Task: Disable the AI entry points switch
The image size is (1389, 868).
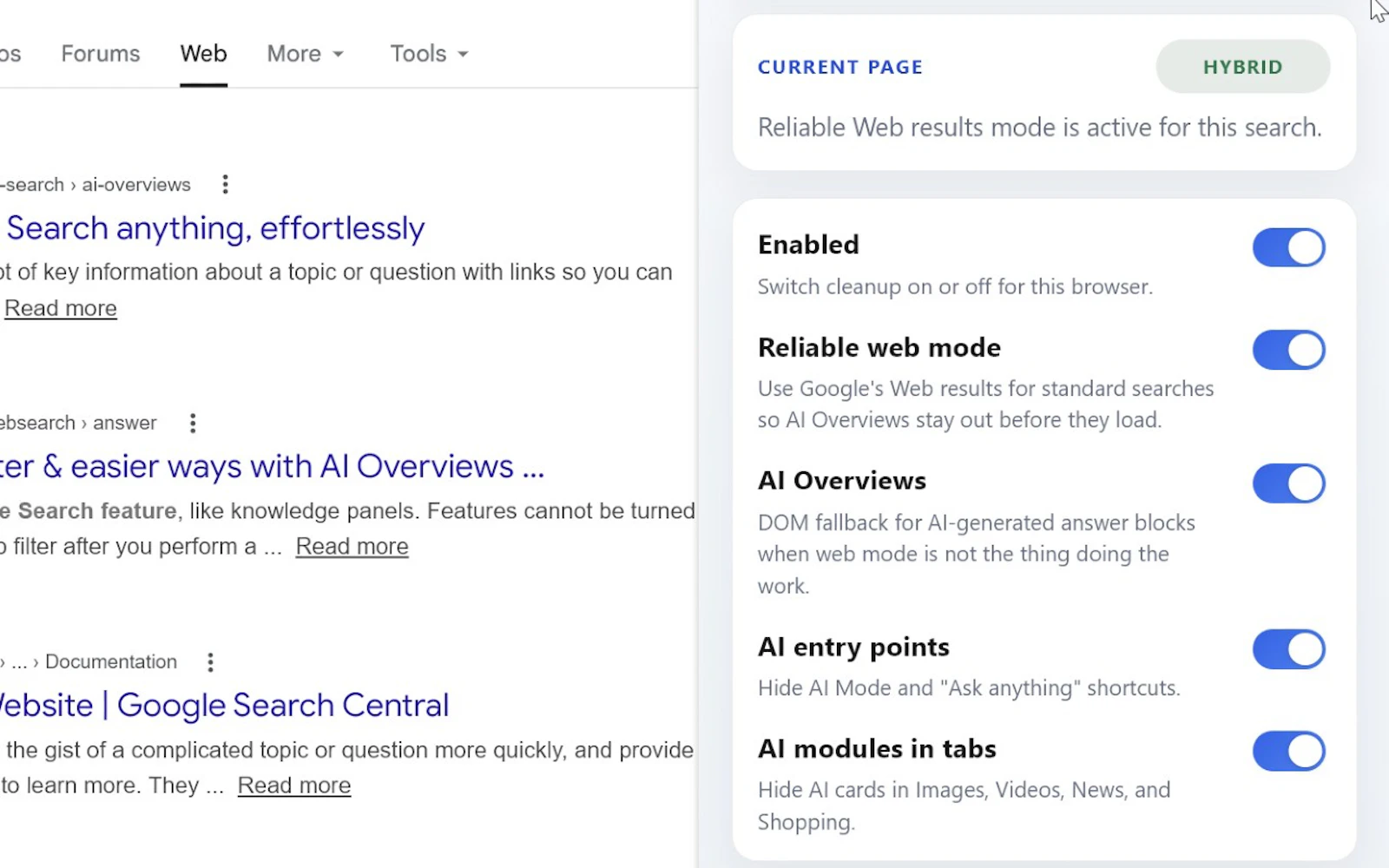Action: pos(1288,649)
